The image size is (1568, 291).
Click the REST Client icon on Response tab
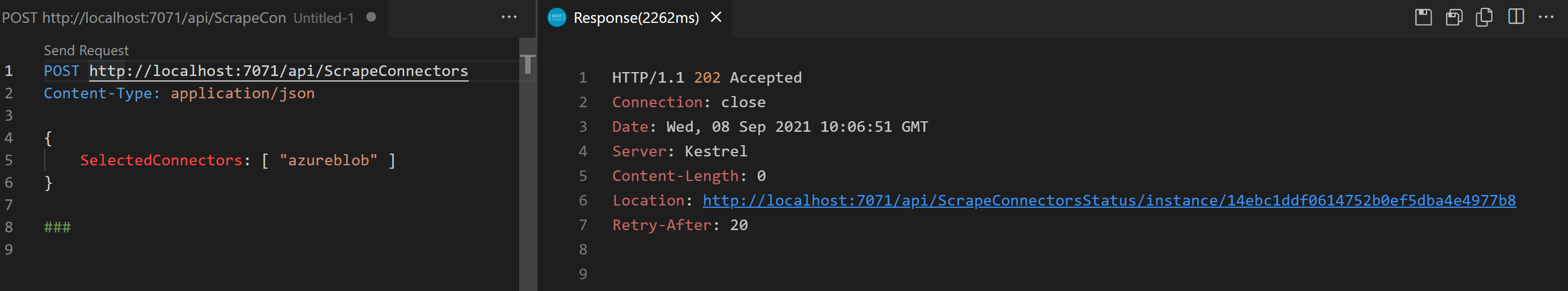[x=556, y=18]
